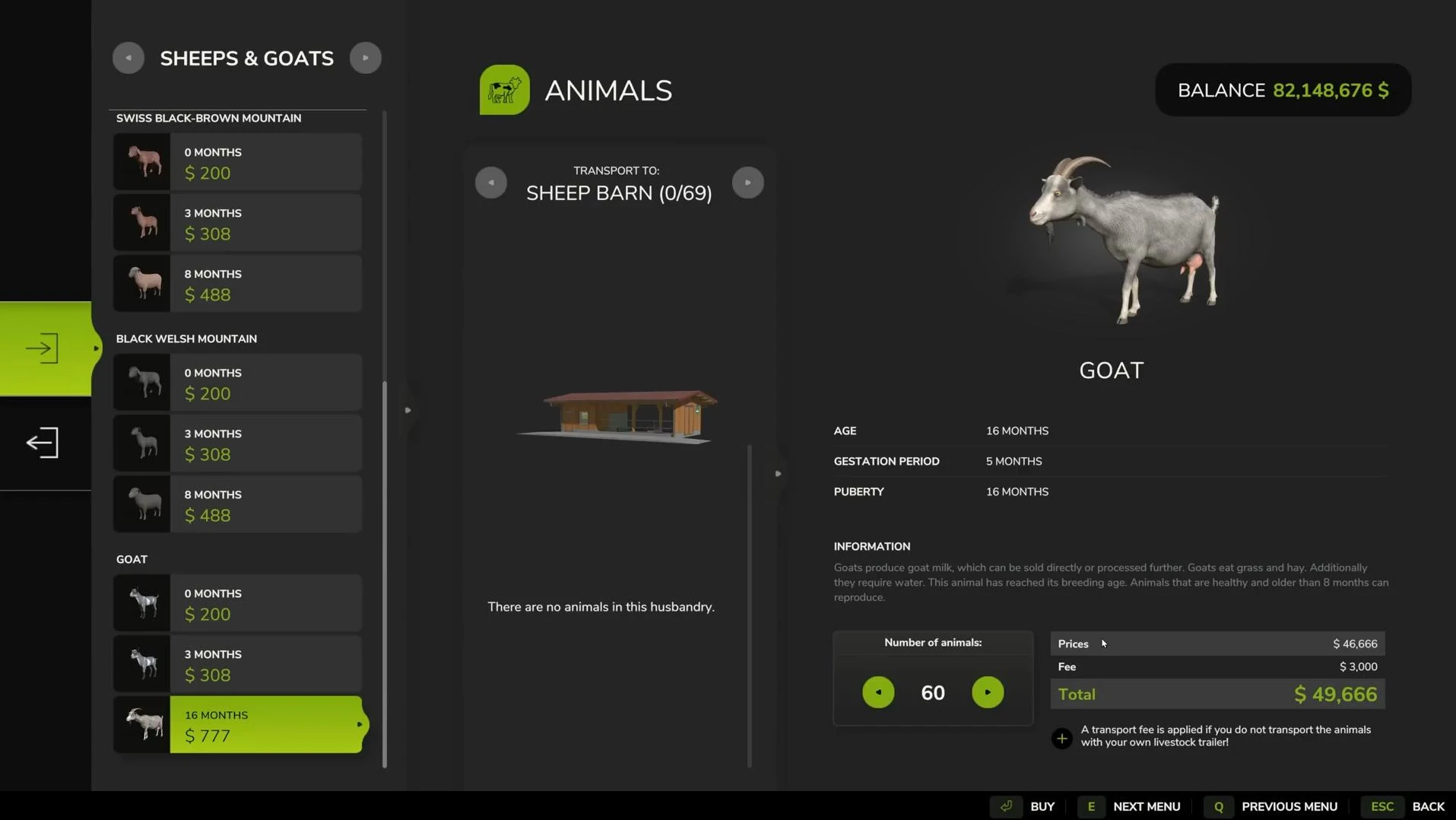
Task: Select Swiss Black-Brown Mountain 8 months sheep
Action: tap(238, 284)
